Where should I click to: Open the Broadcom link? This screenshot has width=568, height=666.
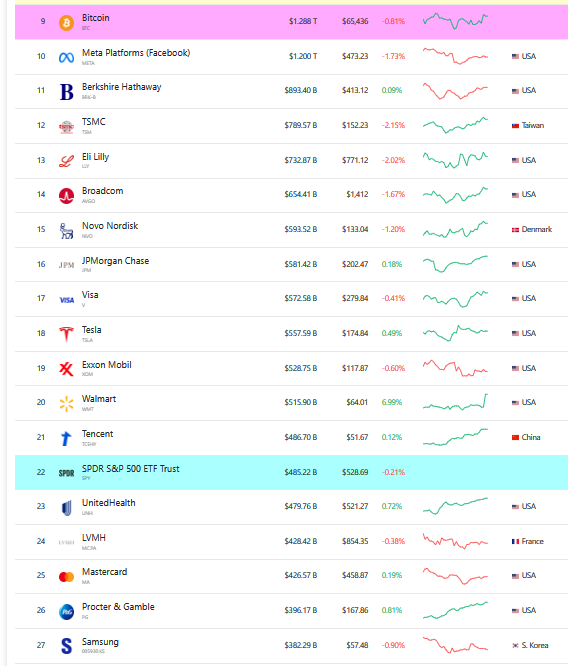(x=102, y=191)
